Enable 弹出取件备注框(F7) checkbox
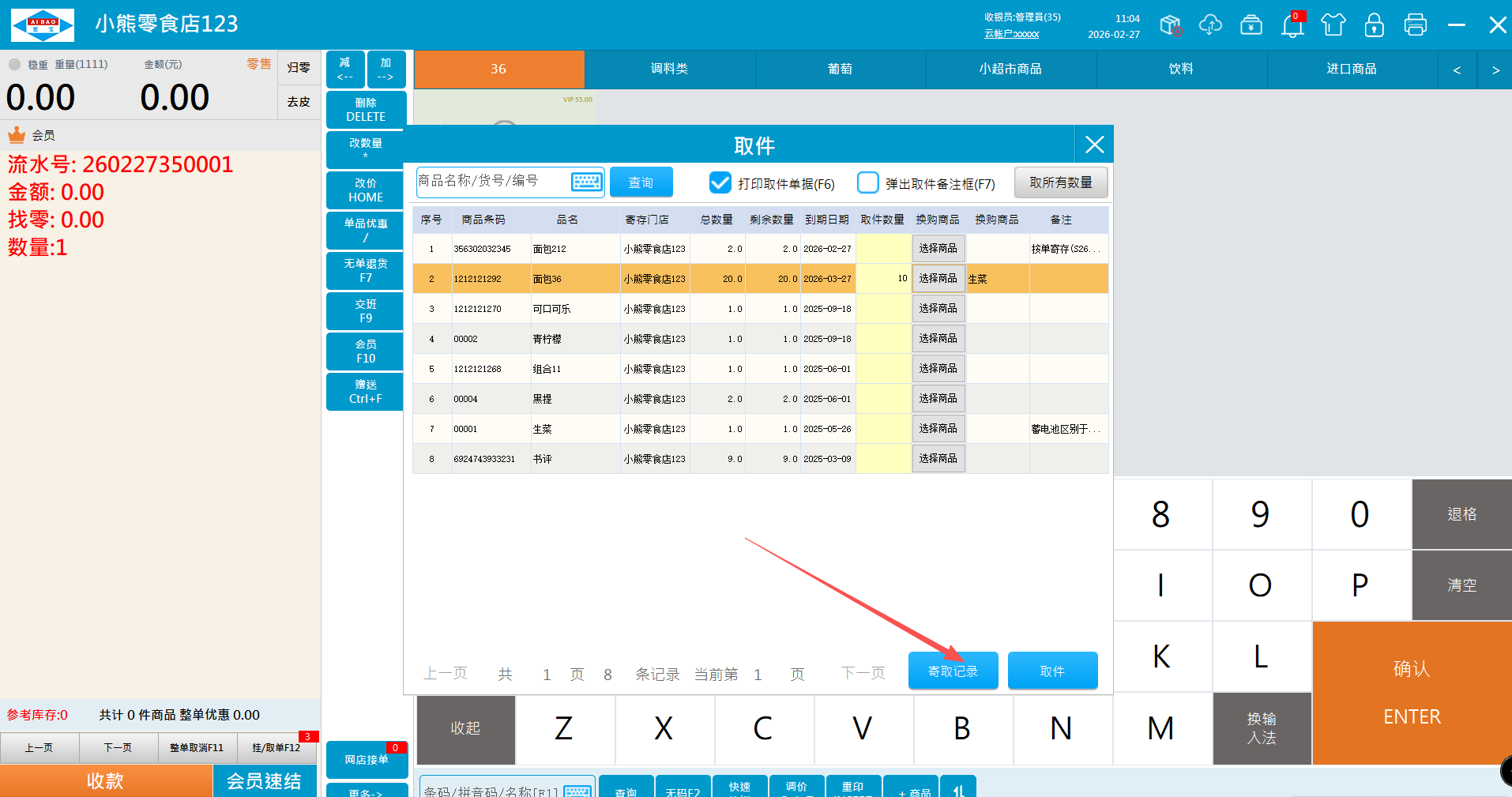 (x=868, y=183)
